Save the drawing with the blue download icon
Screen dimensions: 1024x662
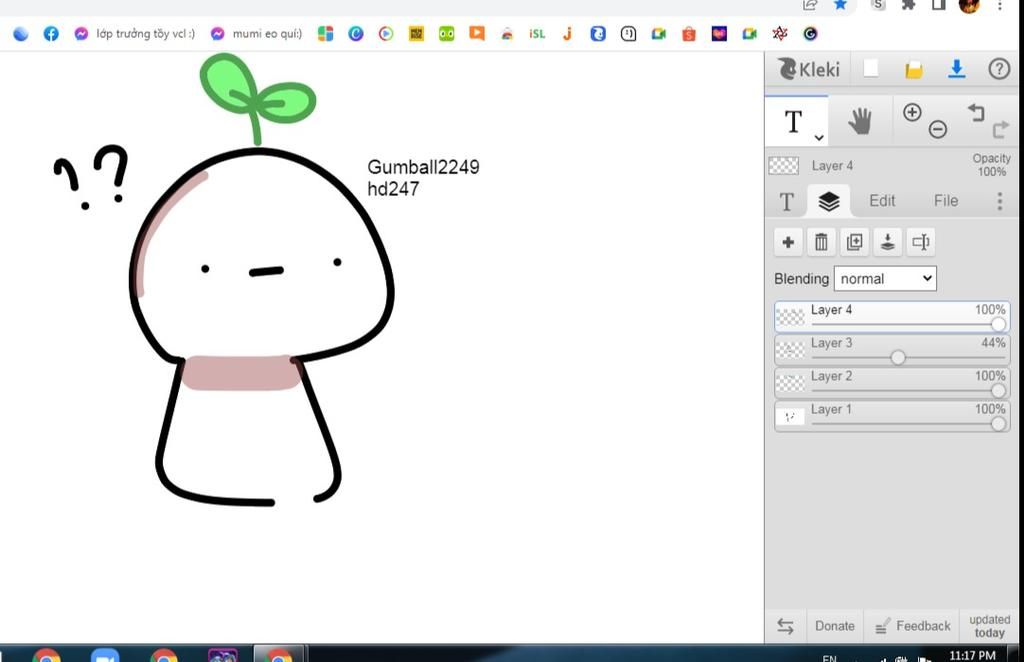click(x=957, y=69)
